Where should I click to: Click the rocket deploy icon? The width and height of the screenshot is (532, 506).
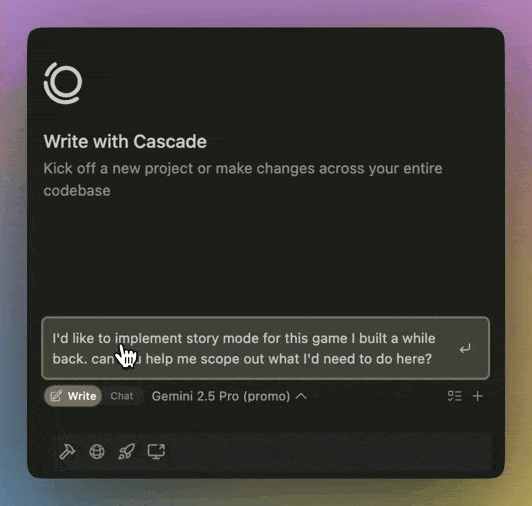coord(127,452)
